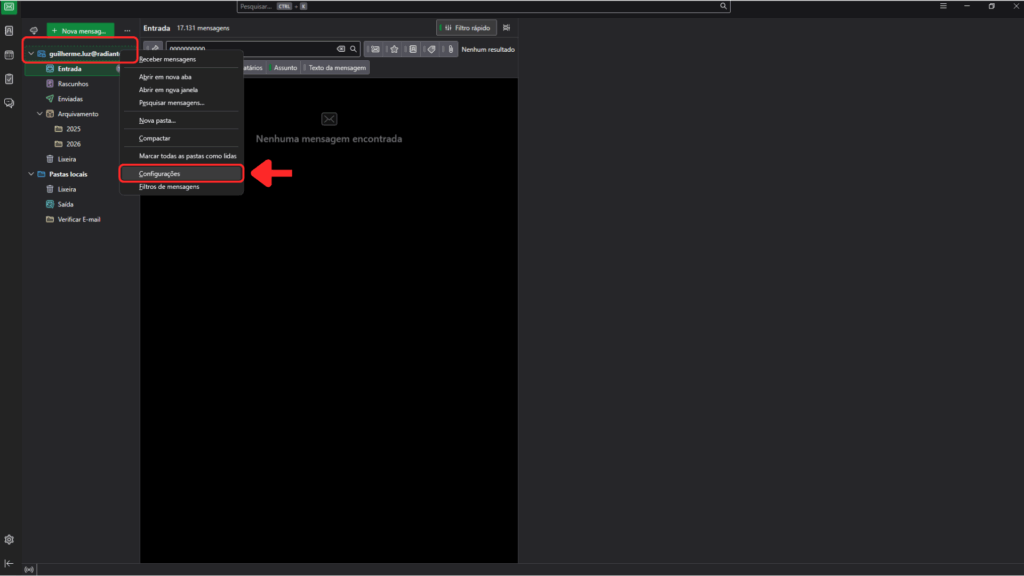This screenshot has width=1024, height=576.
Task: Open Address Book from the left sidebar
Action: [x=9, y=31]
